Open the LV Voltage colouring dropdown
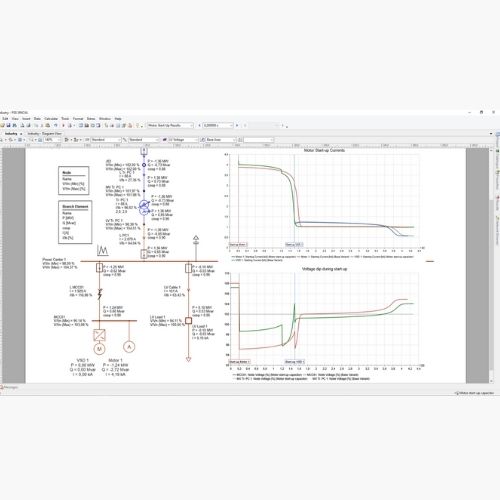500x500 pixels. click(183, 140)
